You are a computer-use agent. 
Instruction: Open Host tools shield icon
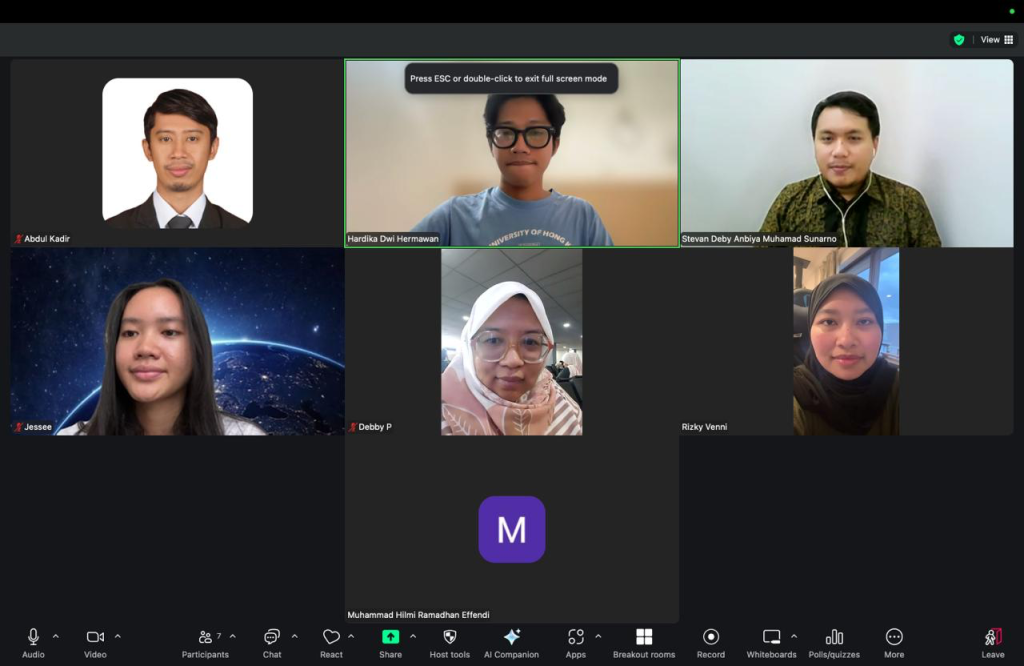449,642
